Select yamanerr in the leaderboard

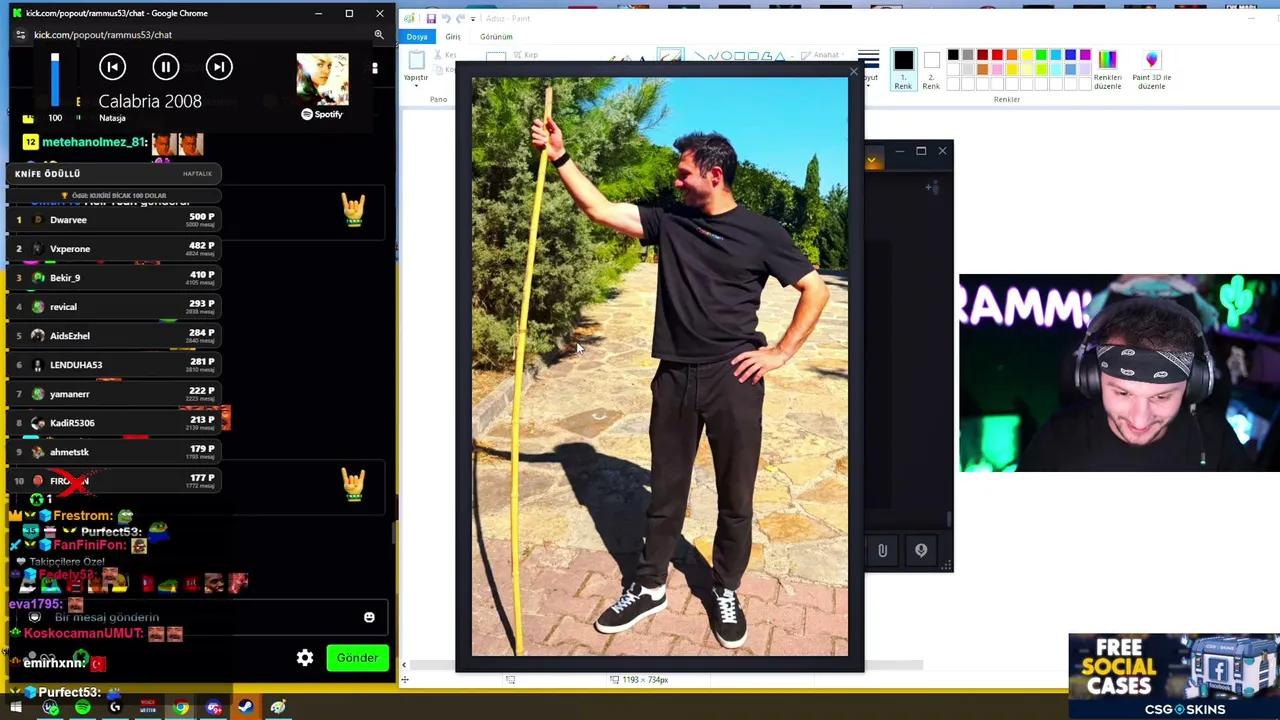(x=113, y=393)
